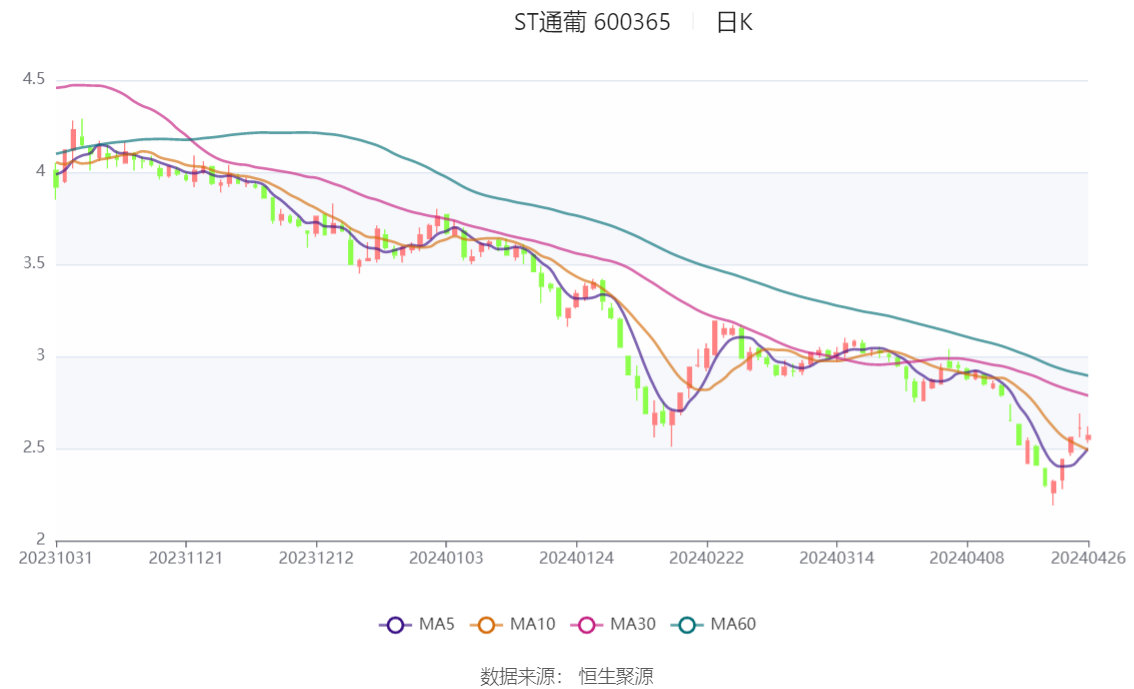
Task: Click x-axis date label 20240103
Action: coord(446,558)
